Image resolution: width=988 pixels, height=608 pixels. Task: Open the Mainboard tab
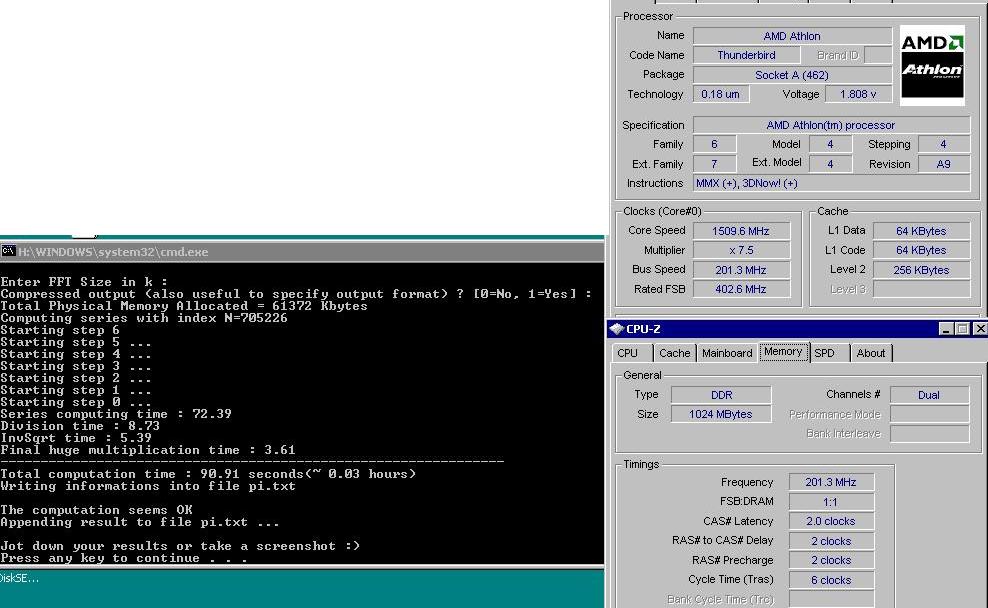click(727, 353)
